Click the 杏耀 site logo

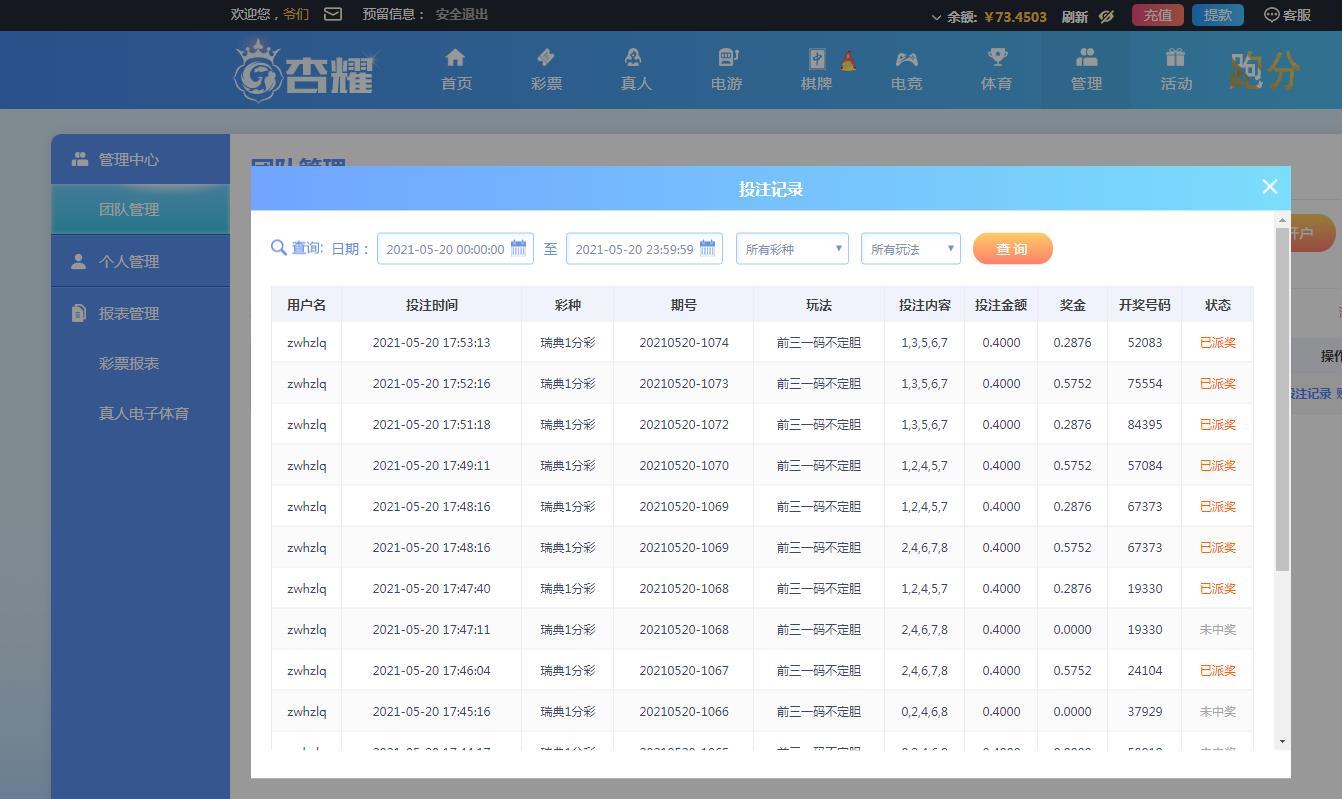pyautogui.click(x=304, y=70)
